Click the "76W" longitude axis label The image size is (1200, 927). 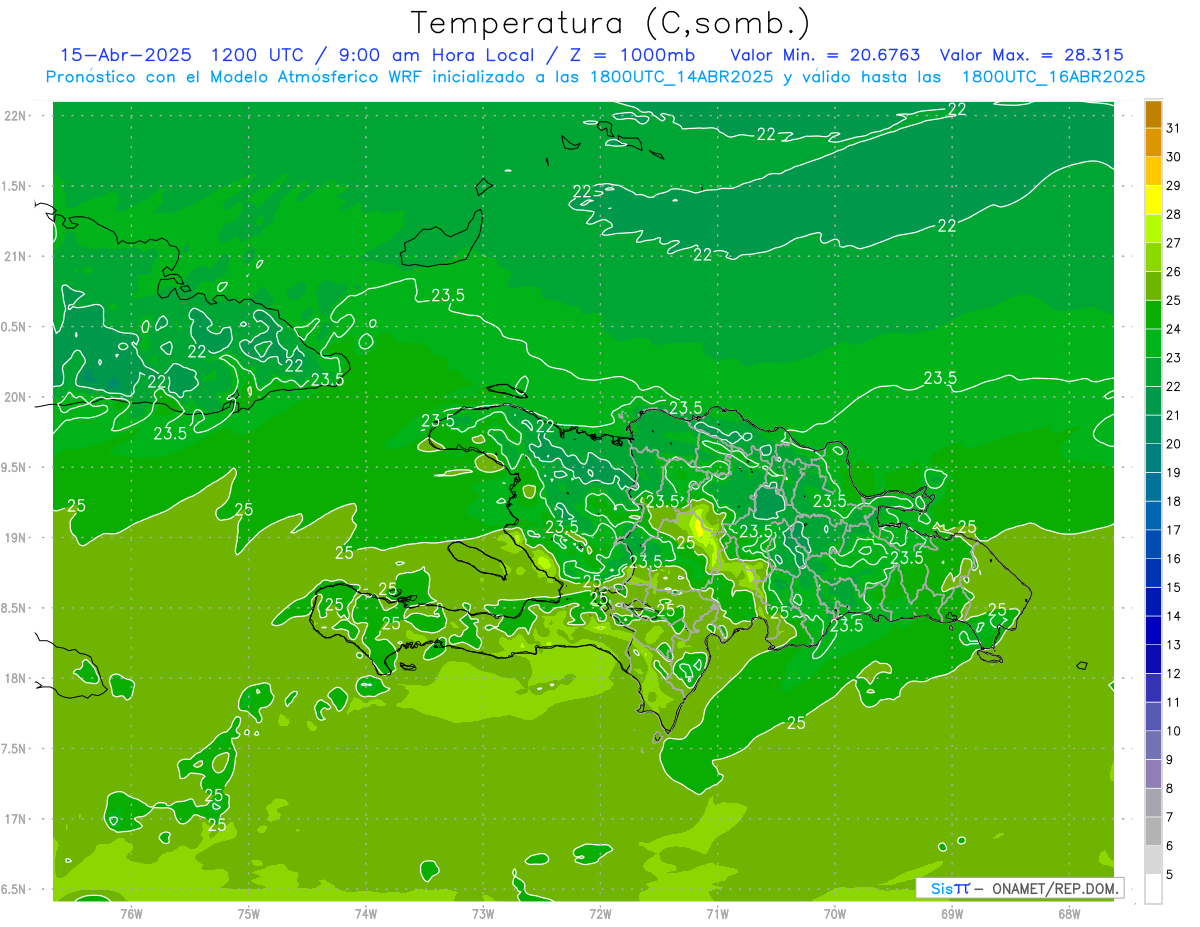131,912
